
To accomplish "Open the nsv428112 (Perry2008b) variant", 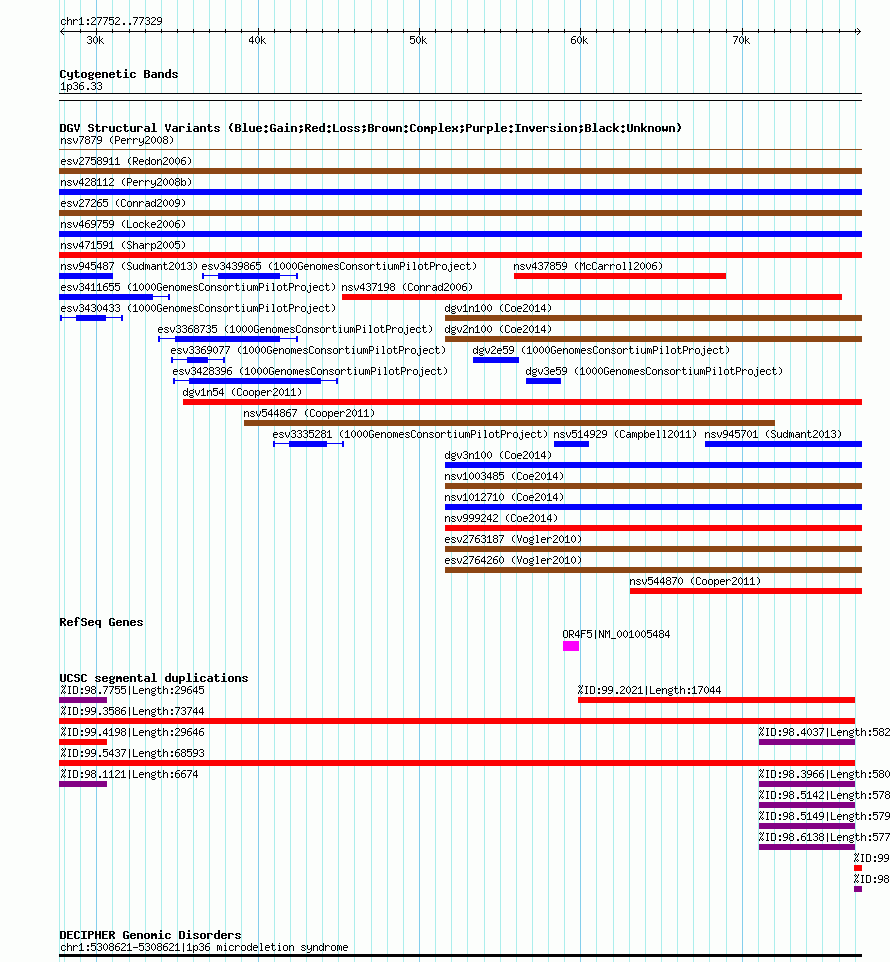I will click(x=461, y=192).
